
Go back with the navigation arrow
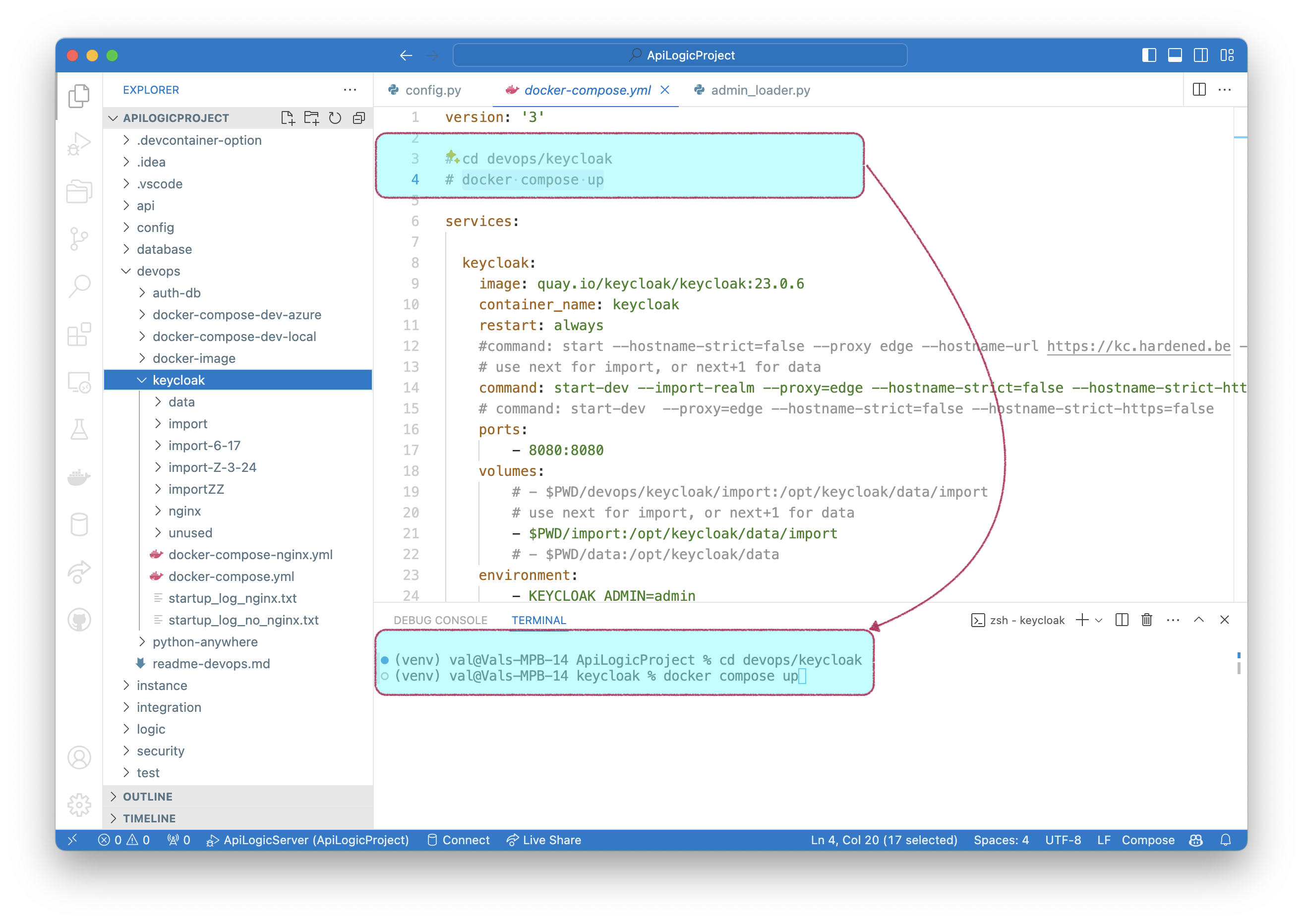[x=406, y=55]
